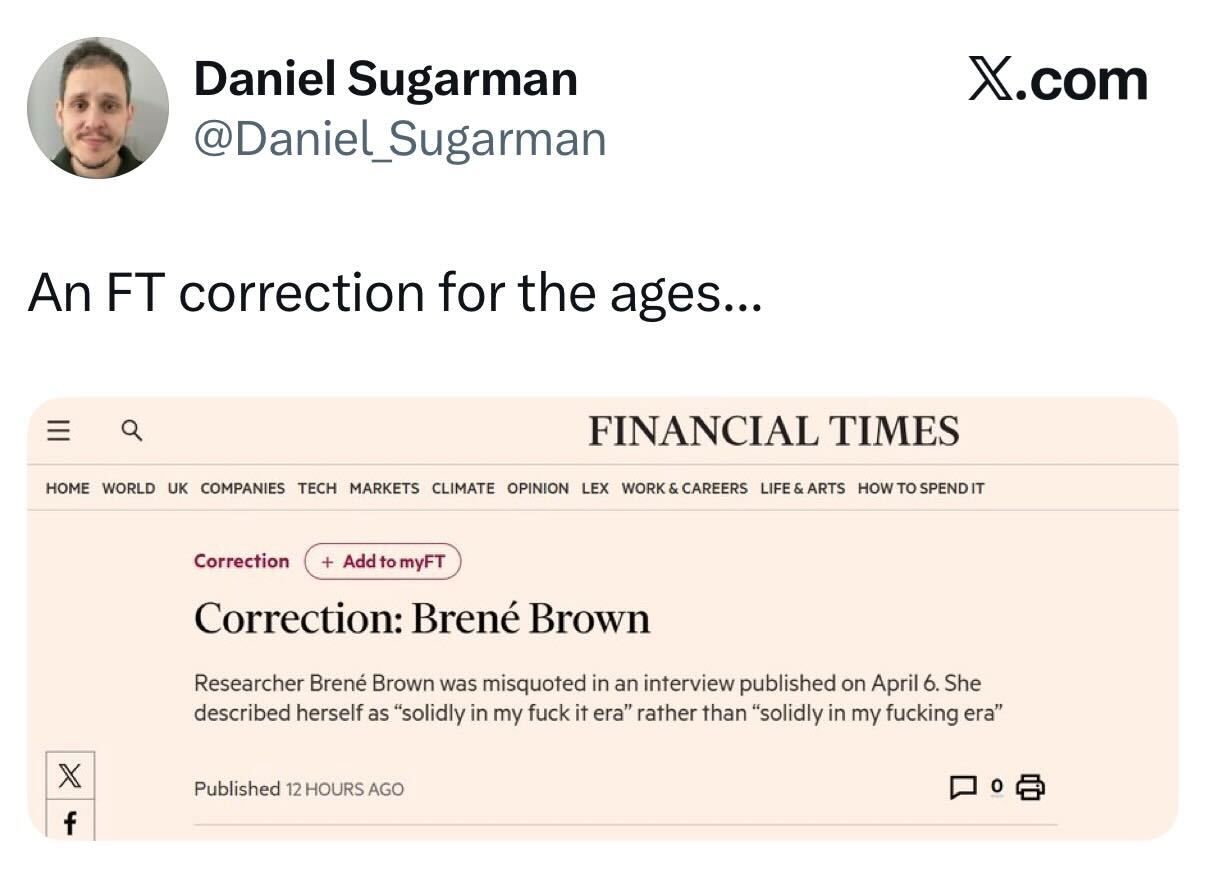Go to the HOME section
The width and height of the screenshot is (1206, 881).
pyautogui.click(x=67, y=488)
